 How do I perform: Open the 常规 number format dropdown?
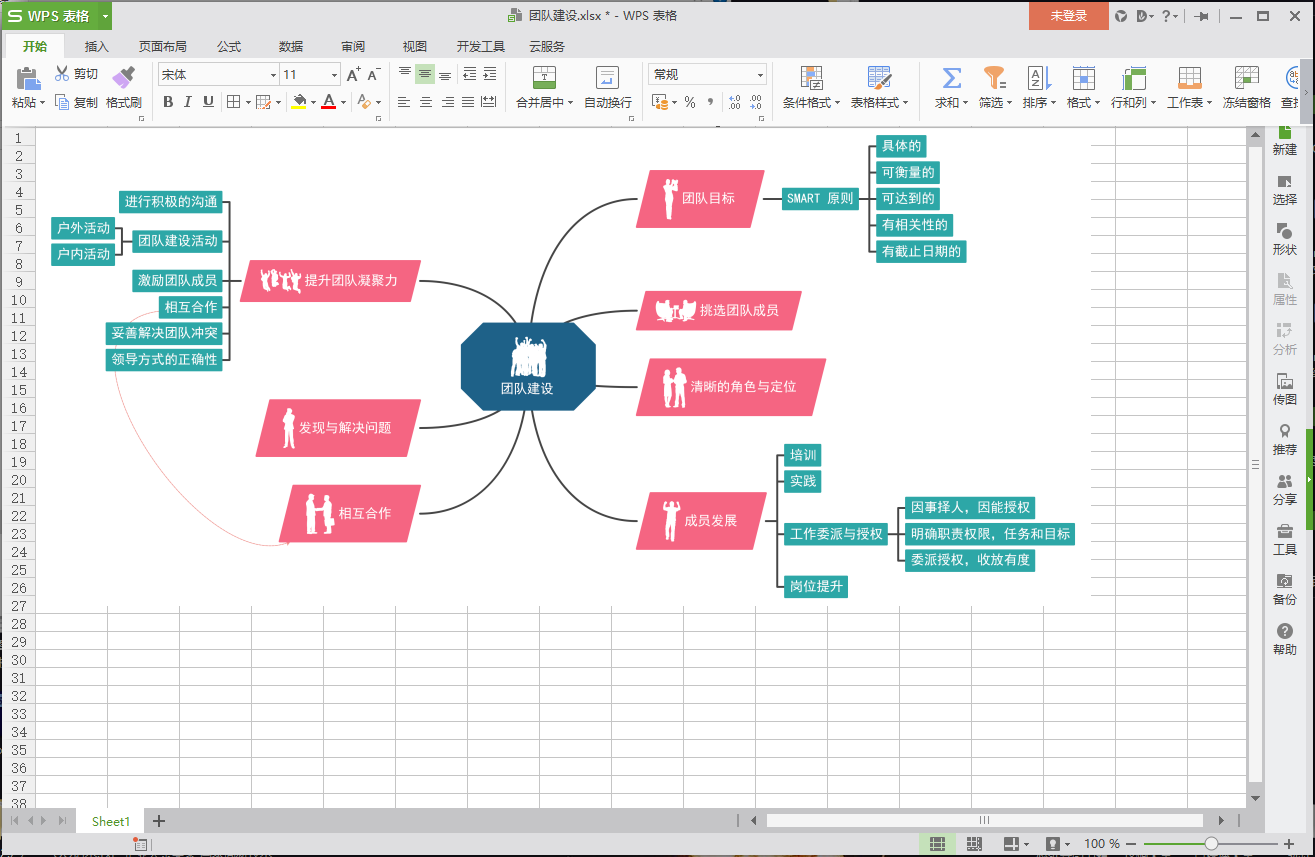[760, 75]
